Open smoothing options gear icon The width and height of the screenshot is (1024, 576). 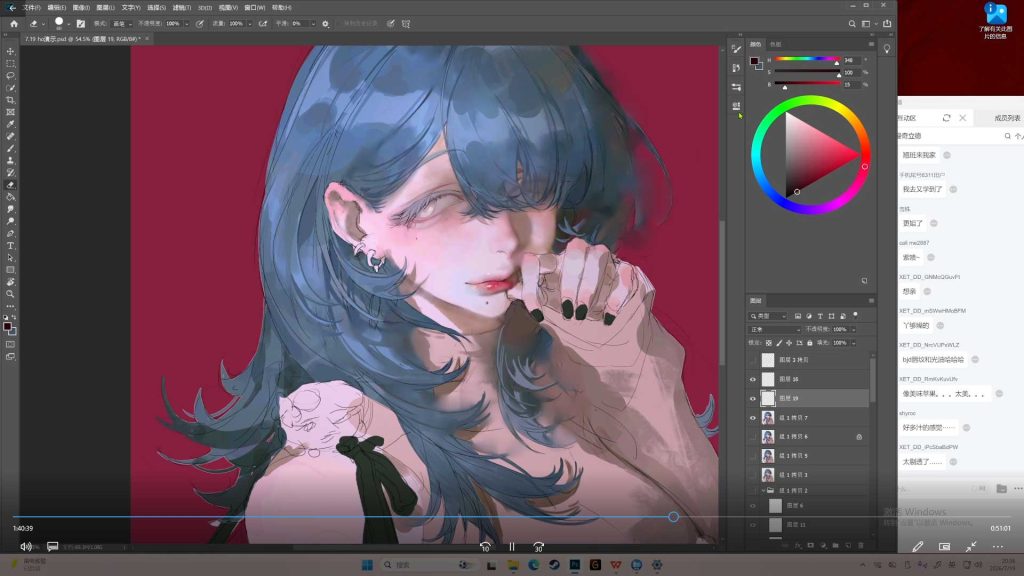pos(325,24)
